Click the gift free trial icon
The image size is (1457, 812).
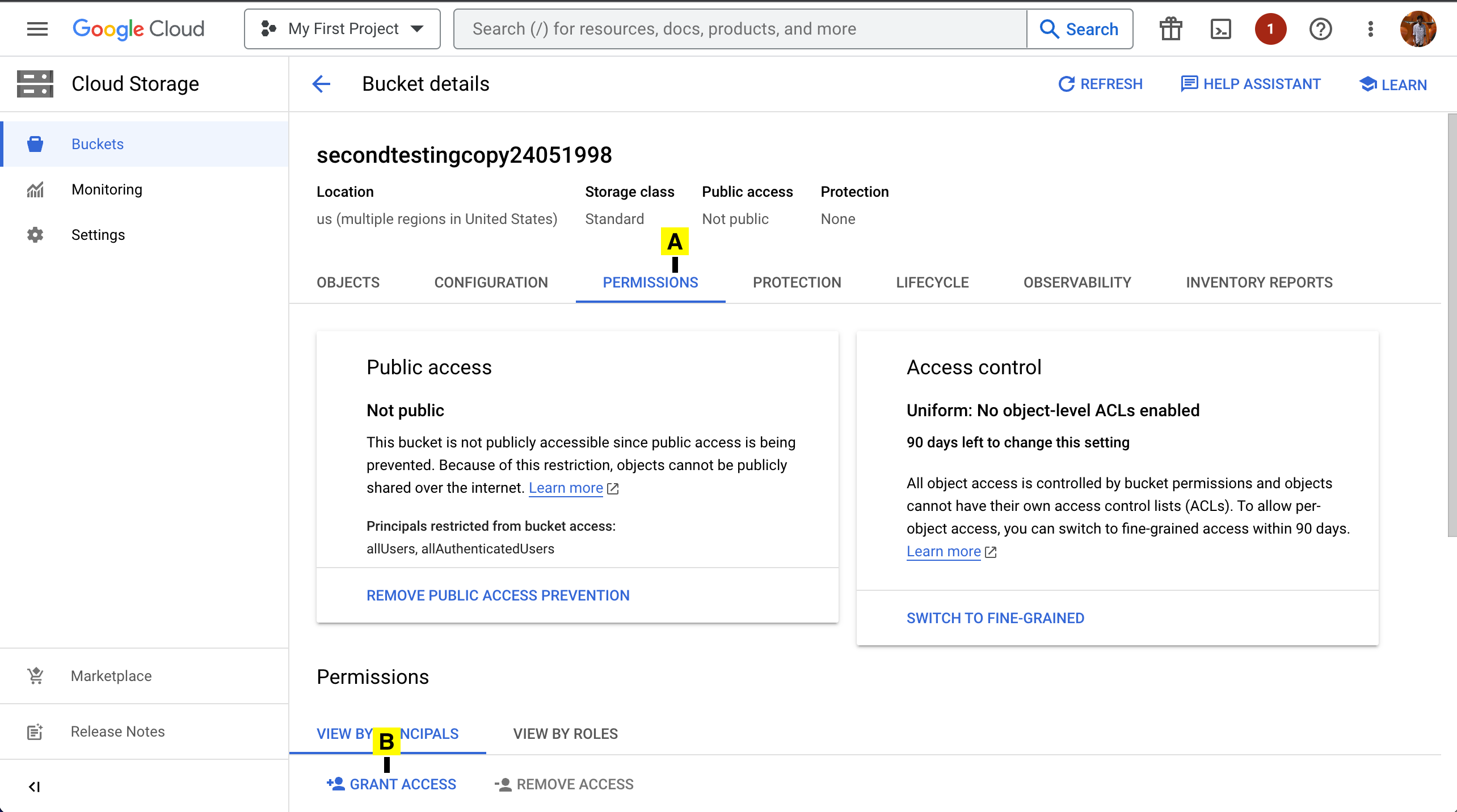pyautogui.click(x=1170, y=29)
